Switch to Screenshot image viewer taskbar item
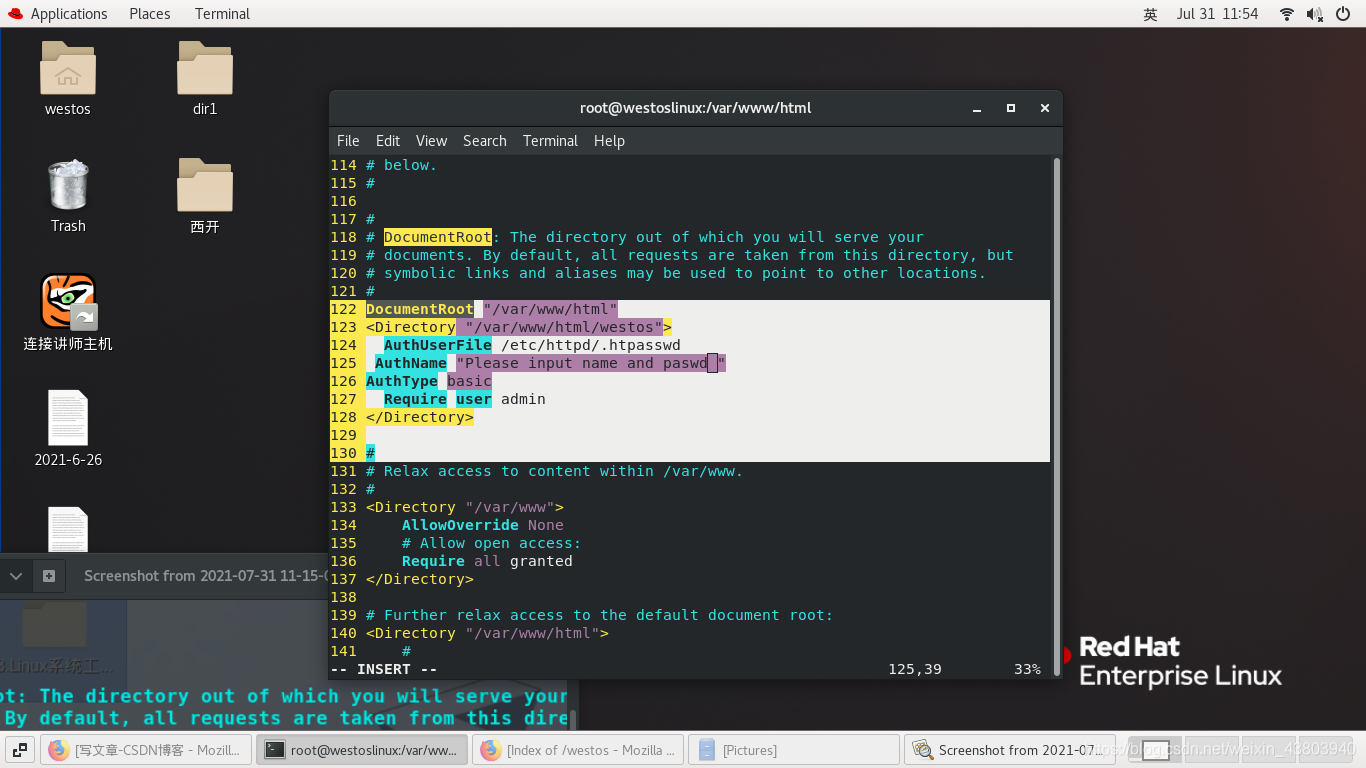 1010,749
